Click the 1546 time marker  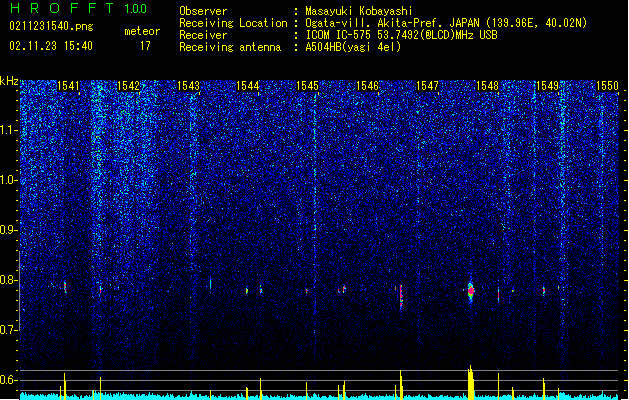pyautogui.click(x=367, y=86)
